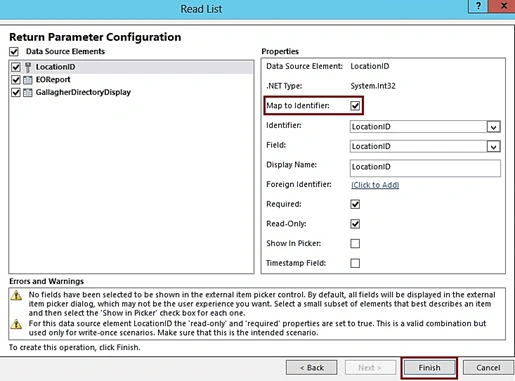Open the Field dropdown arrow
This screenshot has width=515, height=381.
[x=493, y=147]
